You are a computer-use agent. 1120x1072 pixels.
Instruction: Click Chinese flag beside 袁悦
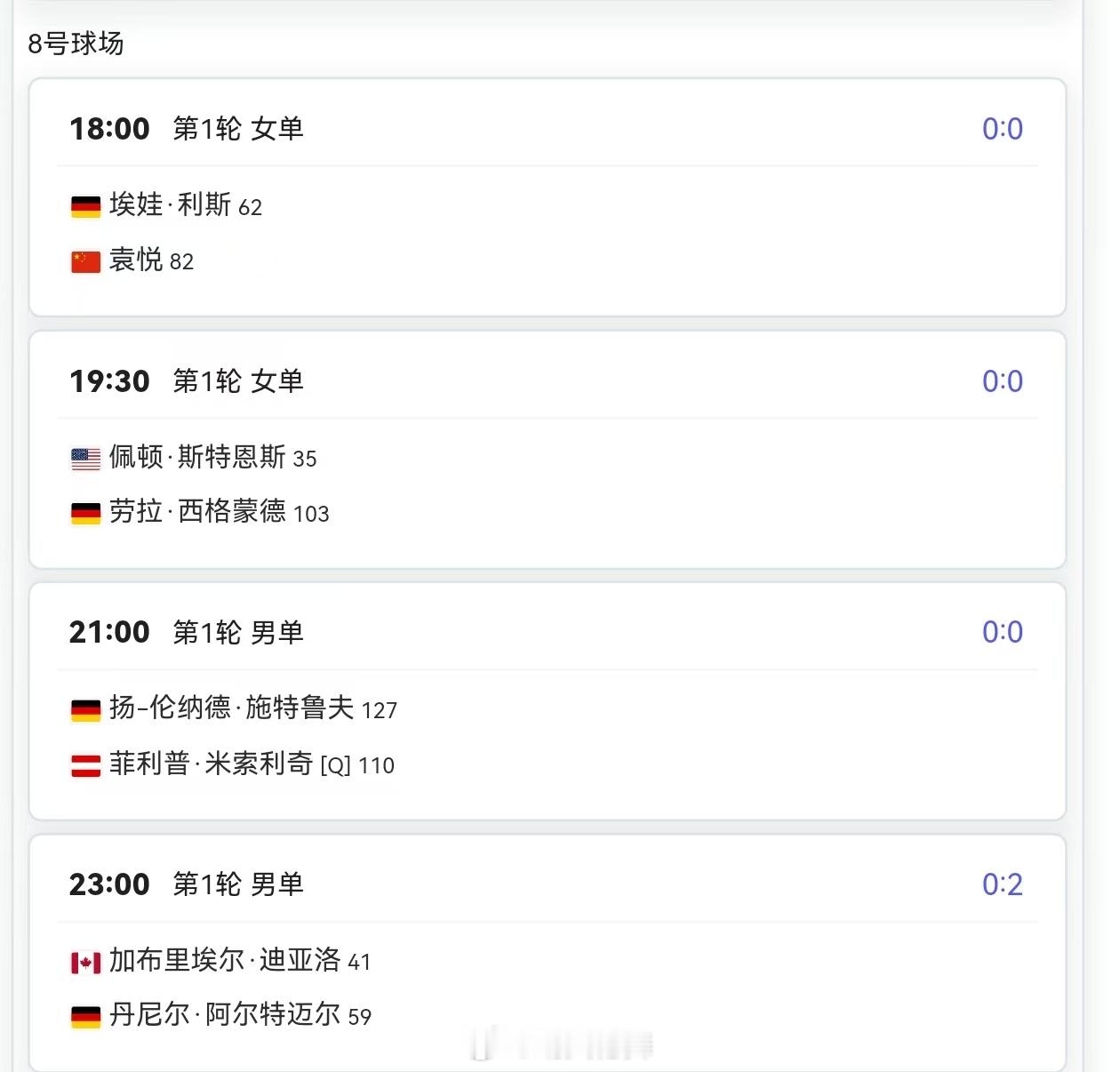point(86,262)
